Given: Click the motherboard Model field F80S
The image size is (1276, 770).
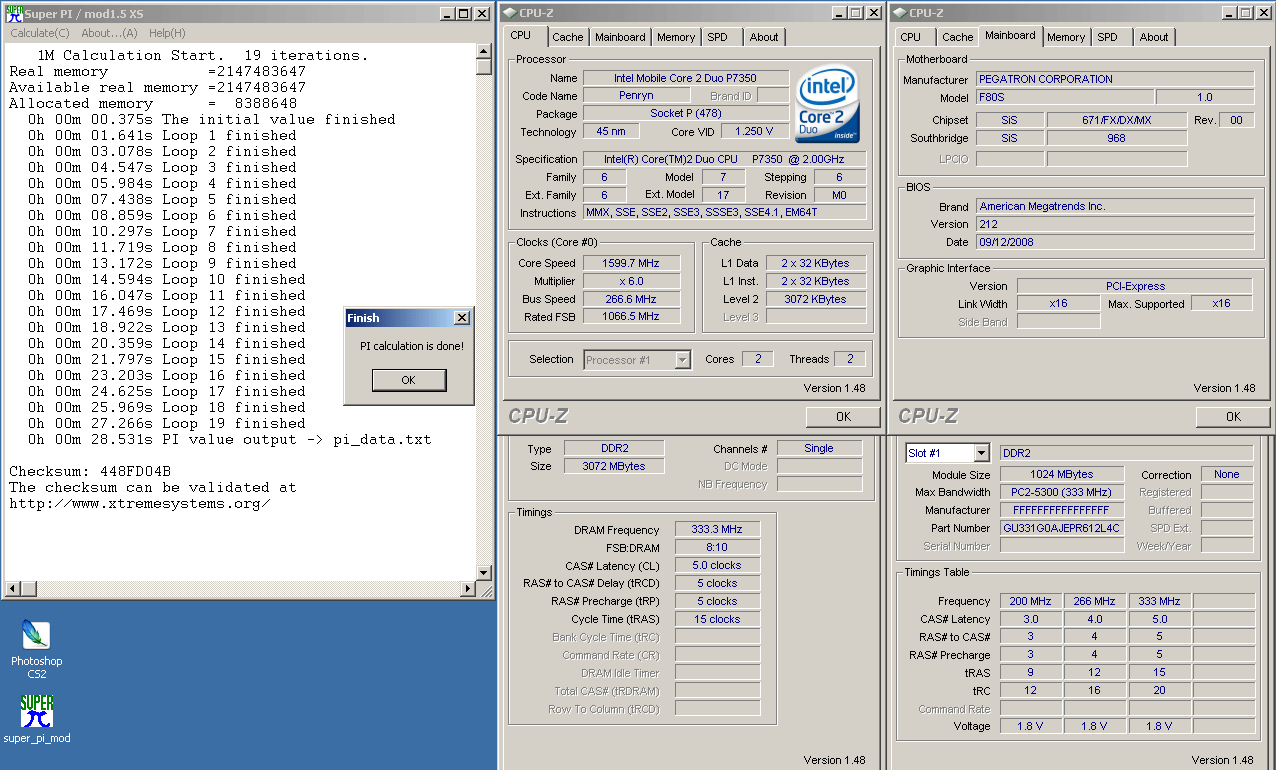Looking at the screenshot, I should pos(1065,97).
